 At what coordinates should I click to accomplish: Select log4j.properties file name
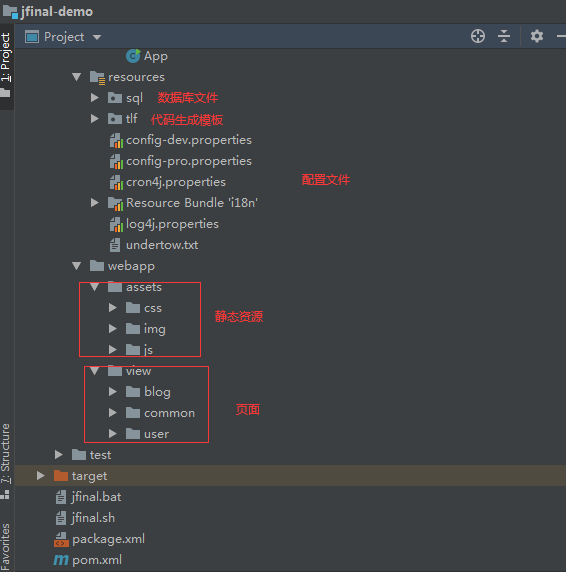172,224
